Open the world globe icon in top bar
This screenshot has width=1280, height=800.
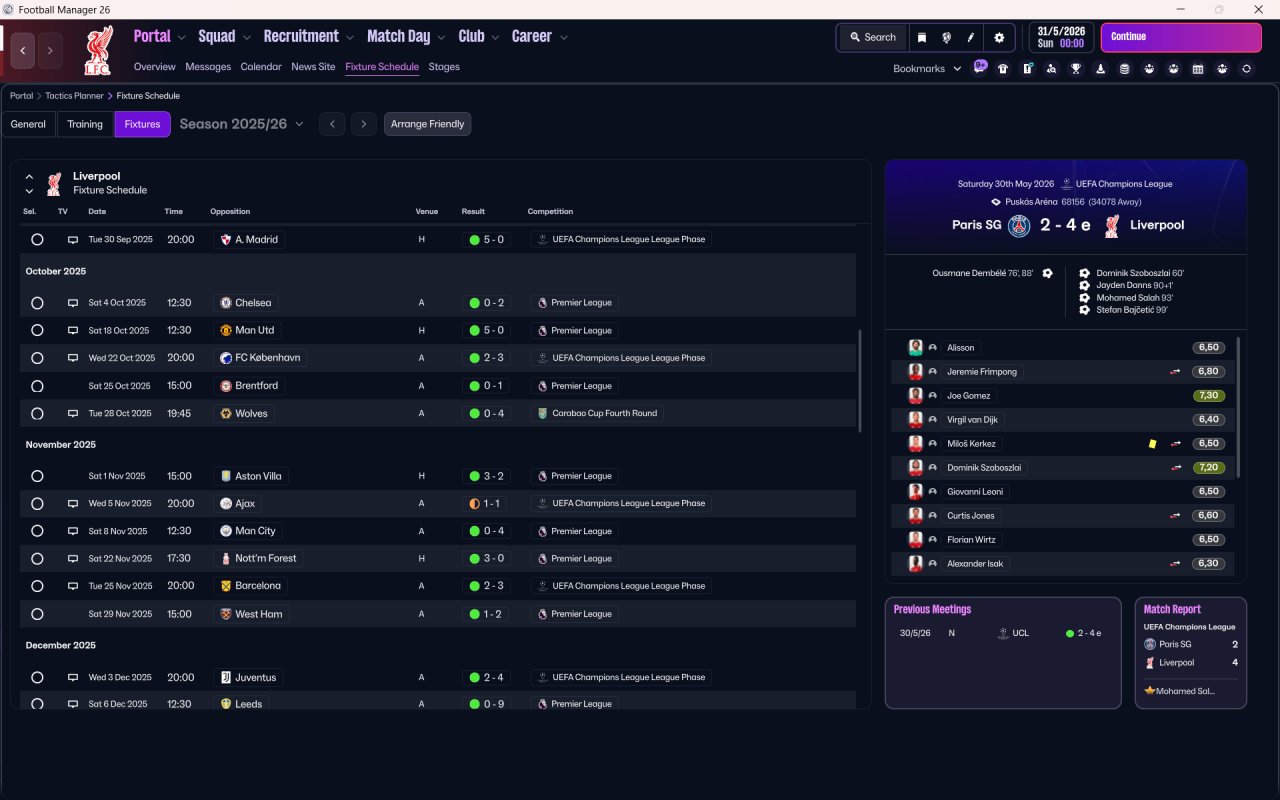pyautogui.click(x=946, y=37)
